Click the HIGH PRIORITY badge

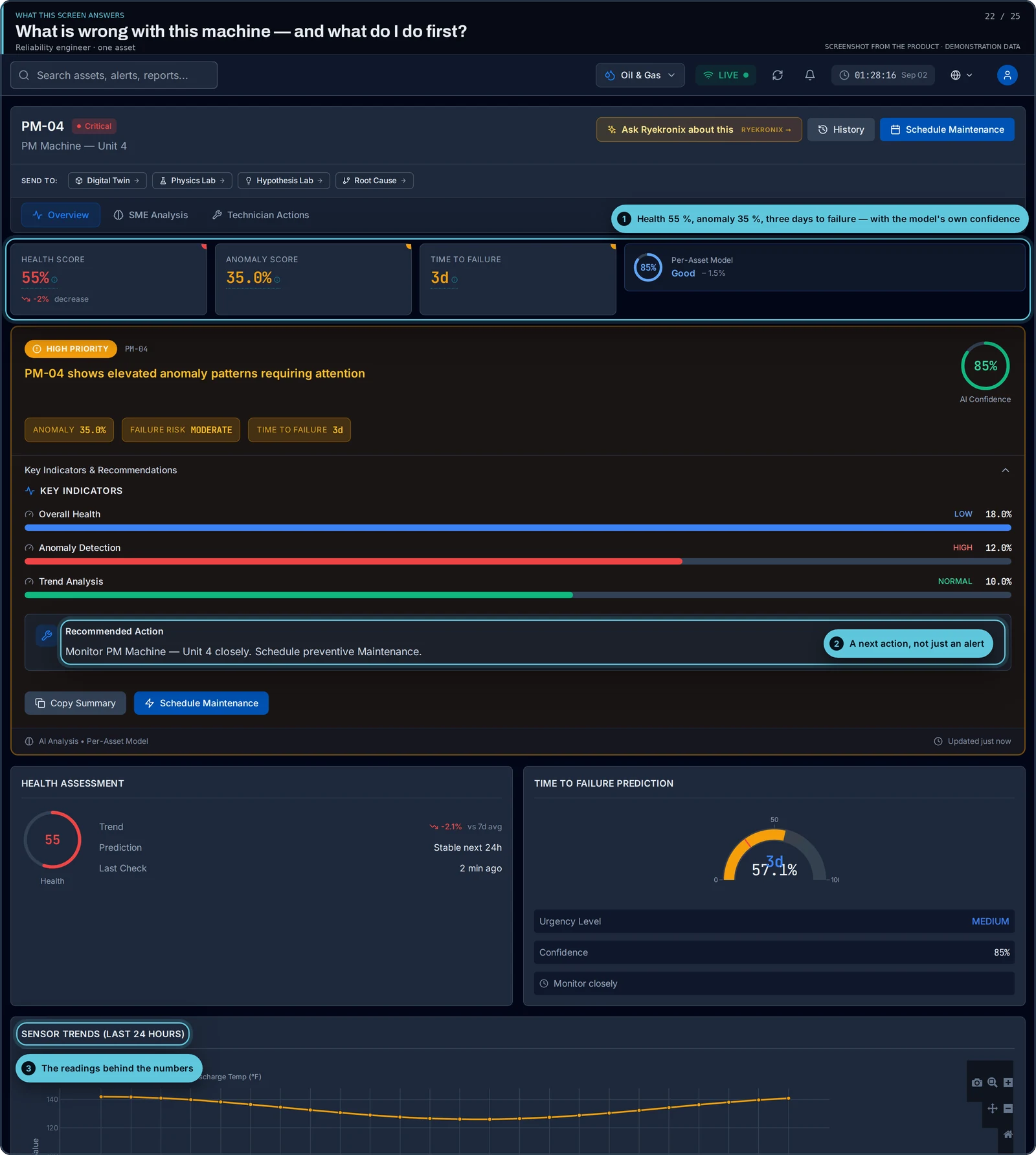(x=71, y=349)
